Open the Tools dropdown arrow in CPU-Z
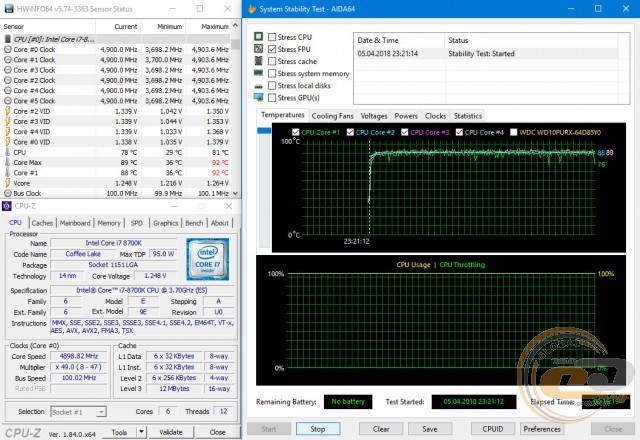The width and height of the screenshot is (640, 440). coord(141,432)
